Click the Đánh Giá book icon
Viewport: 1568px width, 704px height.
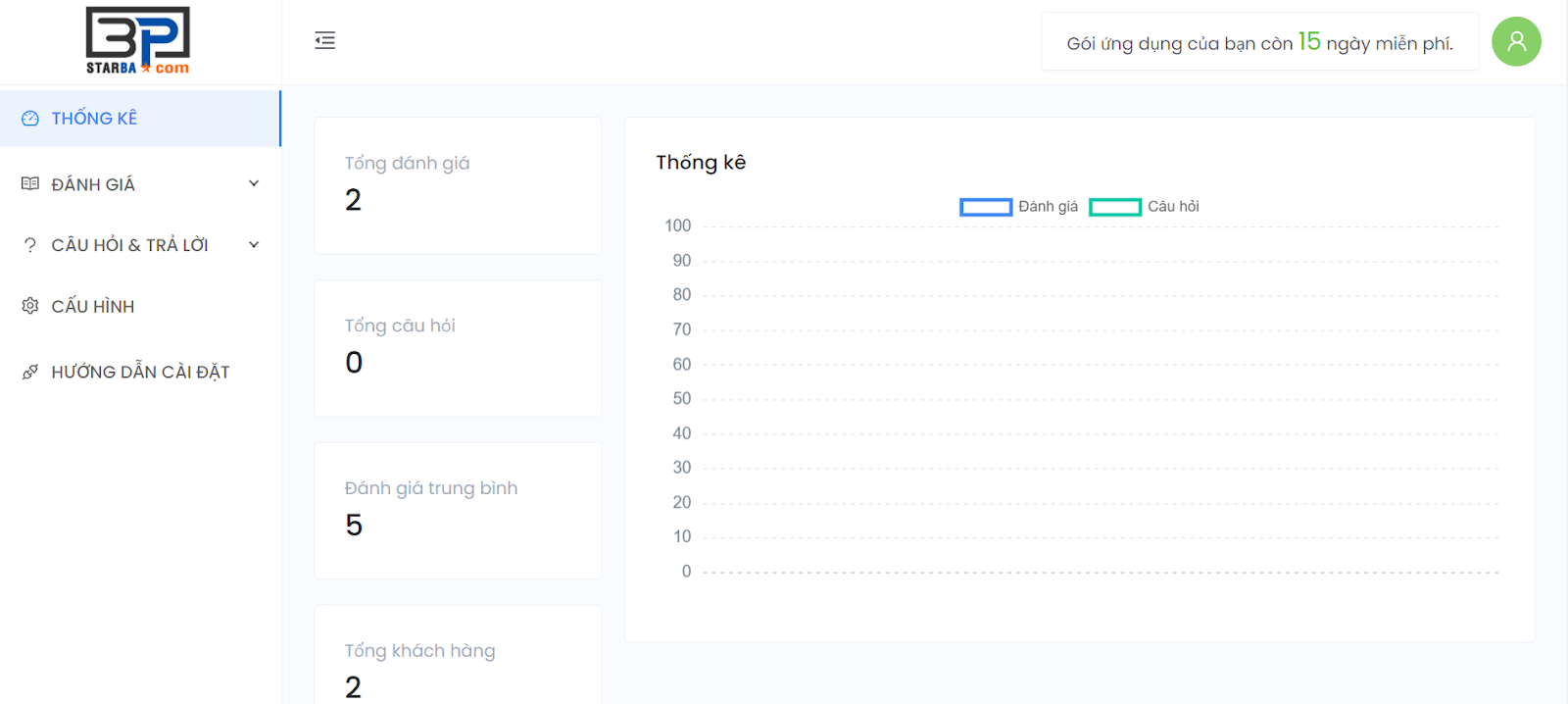click(x=30, y=184)
